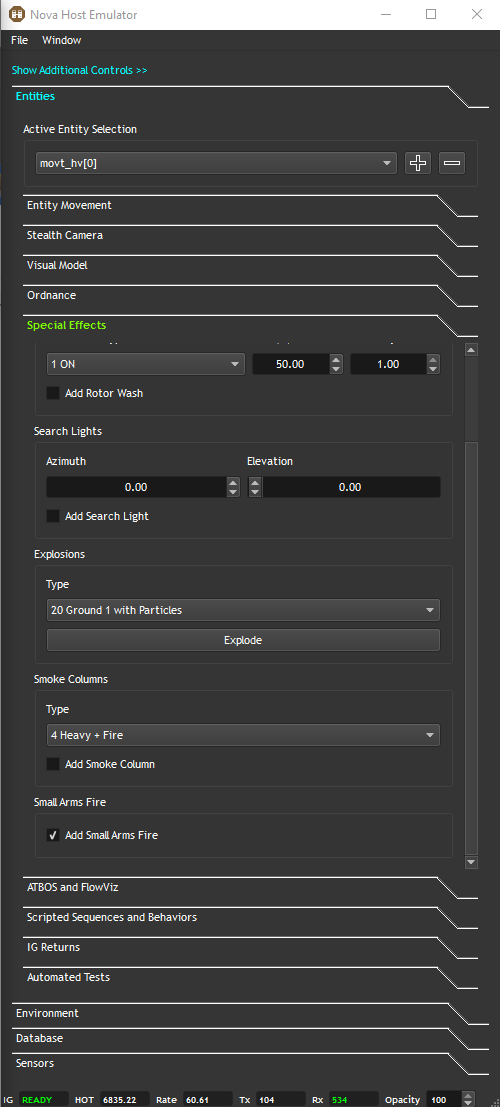
Task: Click scroll-up arrow of Special Effects panel
Action: coord(472,349)
